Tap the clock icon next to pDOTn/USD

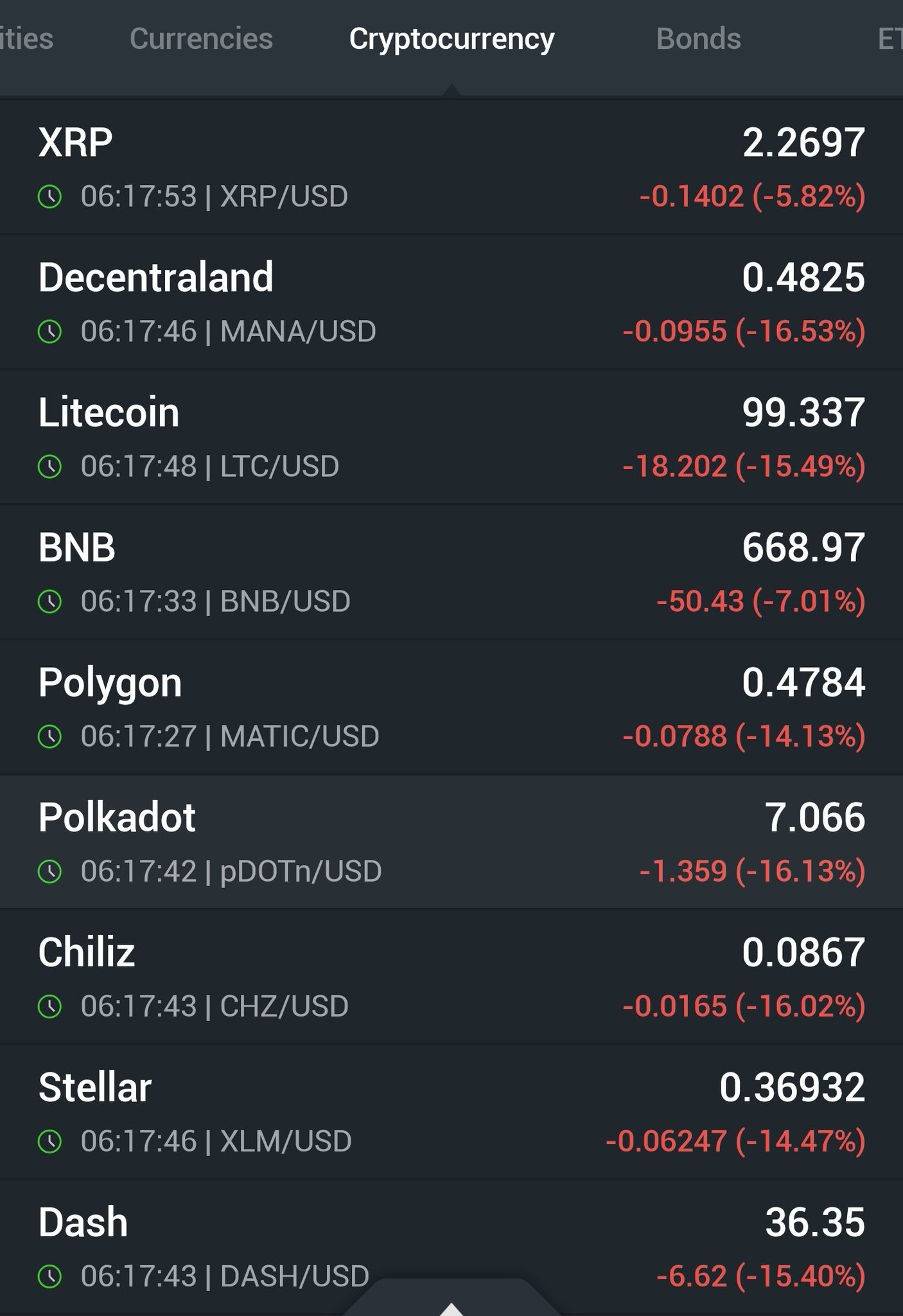coord(50,871)
